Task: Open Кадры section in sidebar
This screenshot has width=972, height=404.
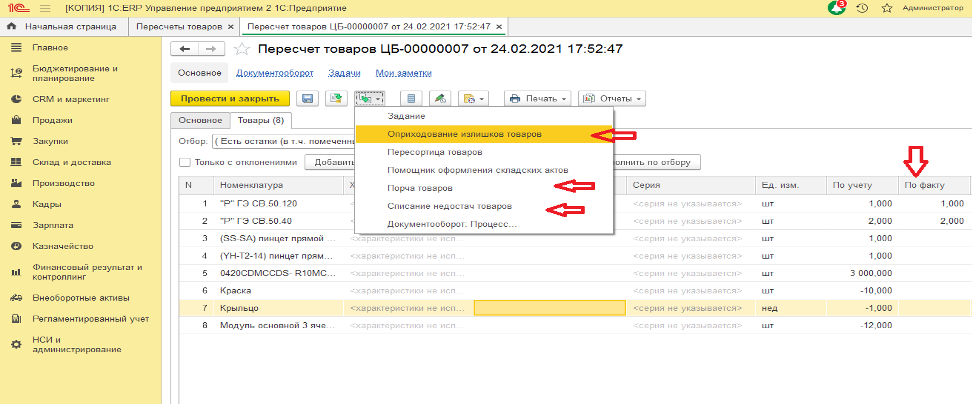Action: (46, 204)
